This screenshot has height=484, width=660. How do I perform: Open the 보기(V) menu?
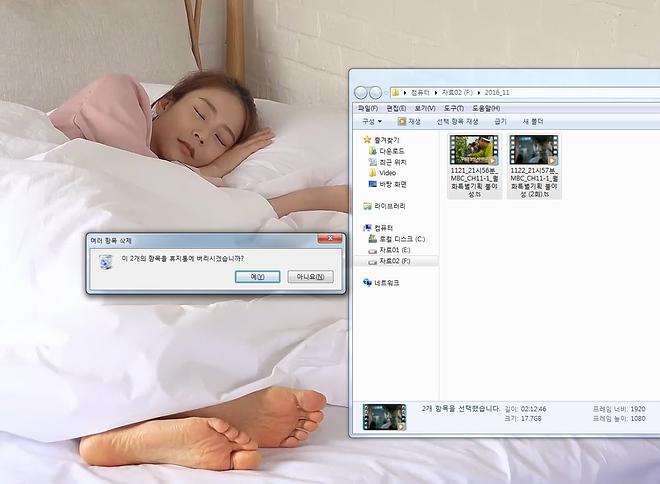tap(425, 108)
